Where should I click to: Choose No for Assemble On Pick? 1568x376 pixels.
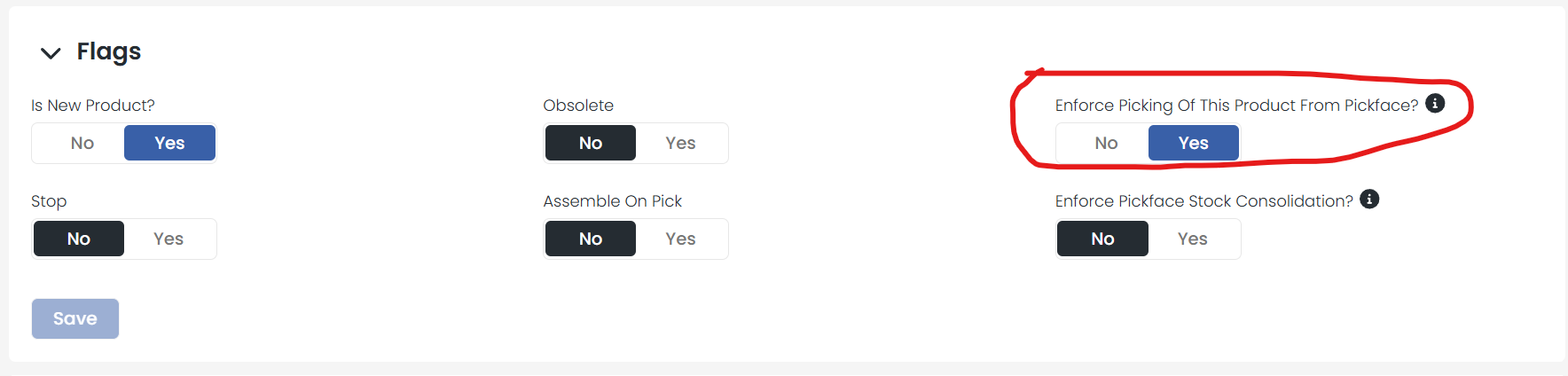591,239
